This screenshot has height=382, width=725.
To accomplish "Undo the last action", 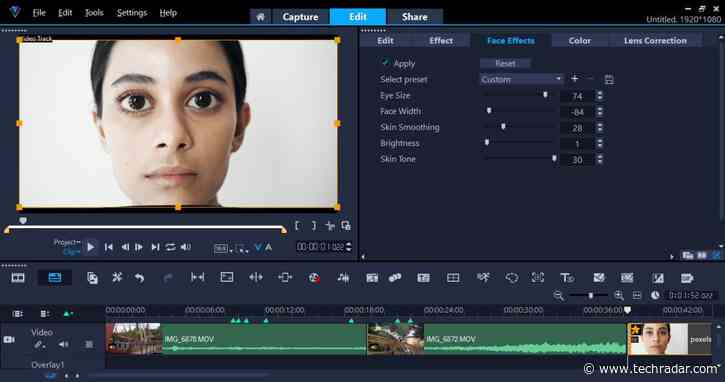I will pyautogui.click(x=139, y=278).
